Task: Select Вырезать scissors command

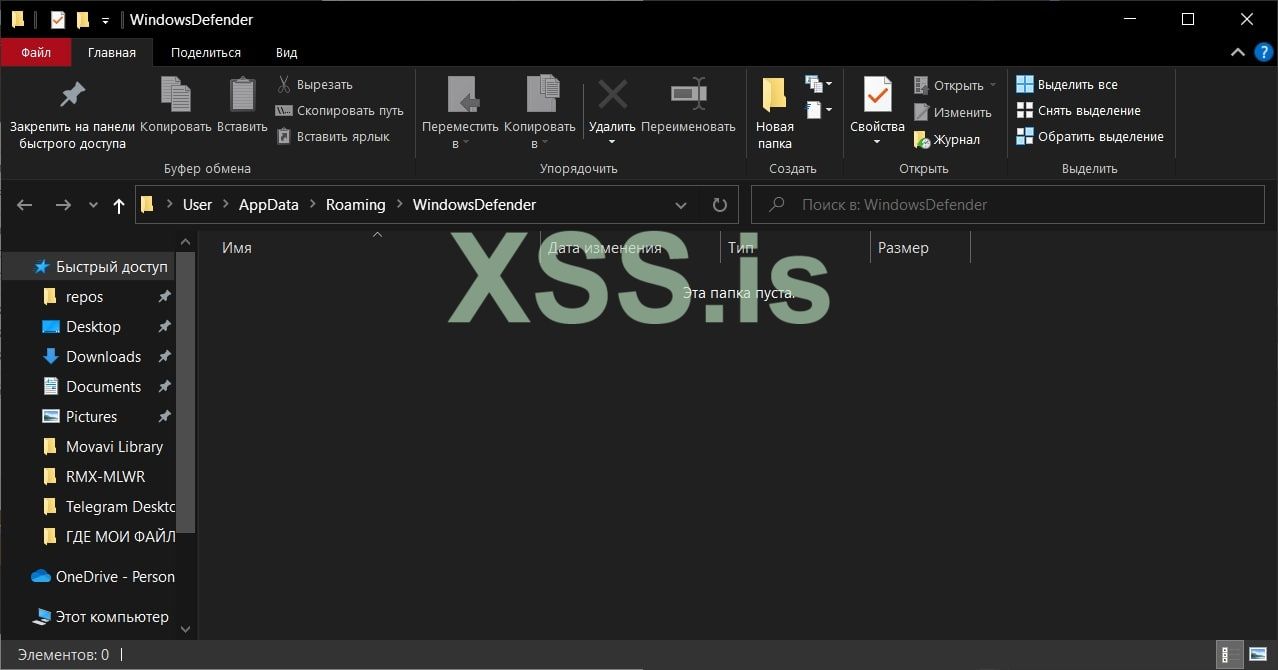Action: pyautogui.click(x=314, y=85)
